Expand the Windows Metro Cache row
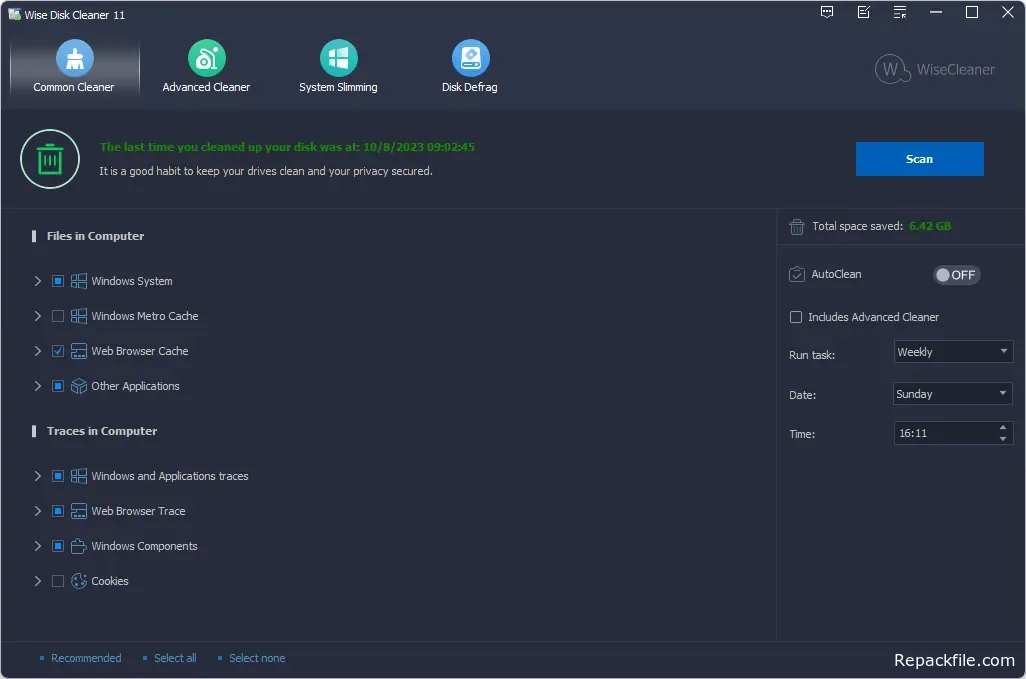The width and height of the screenshot is (1026, 679). pyautogui.click(x=37, y=316)
